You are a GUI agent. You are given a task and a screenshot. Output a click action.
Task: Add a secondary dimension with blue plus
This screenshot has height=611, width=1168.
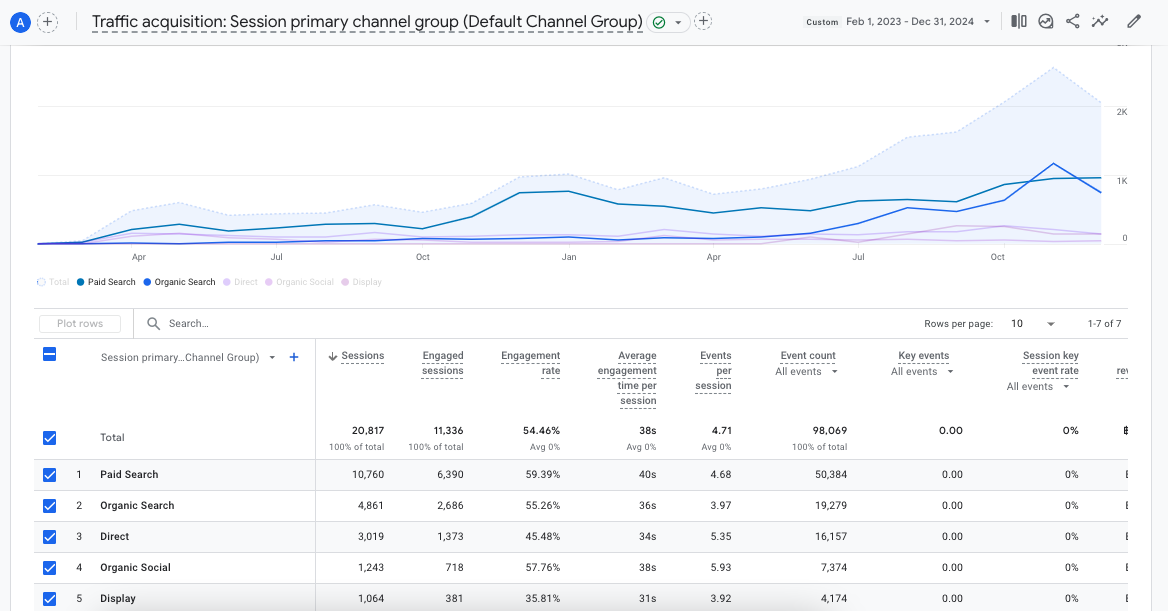point(294,357)
